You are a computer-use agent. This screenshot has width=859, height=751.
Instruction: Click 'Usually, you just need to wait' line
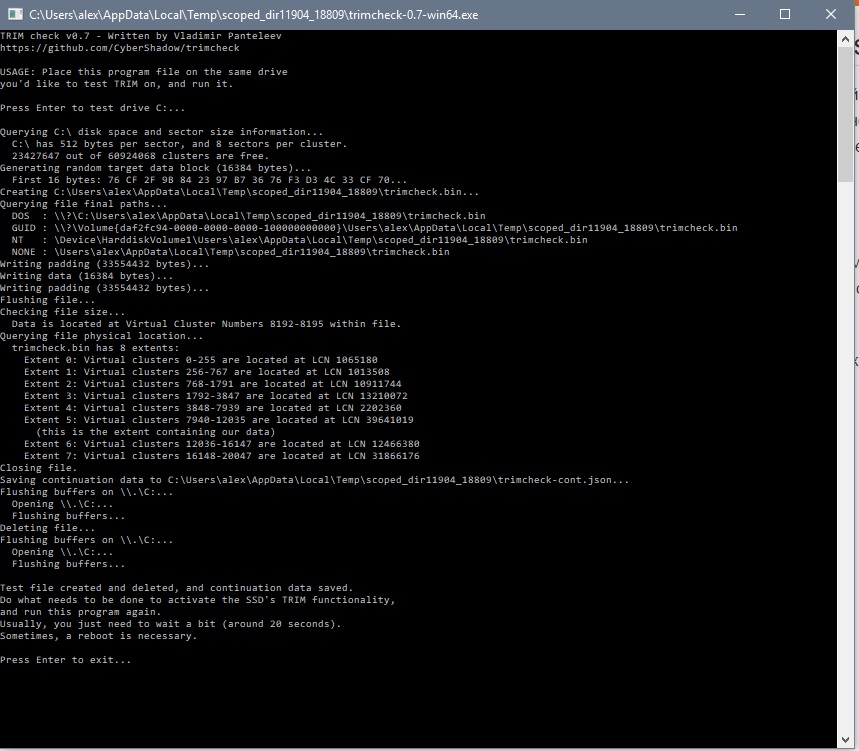click(x=170, y=625)
